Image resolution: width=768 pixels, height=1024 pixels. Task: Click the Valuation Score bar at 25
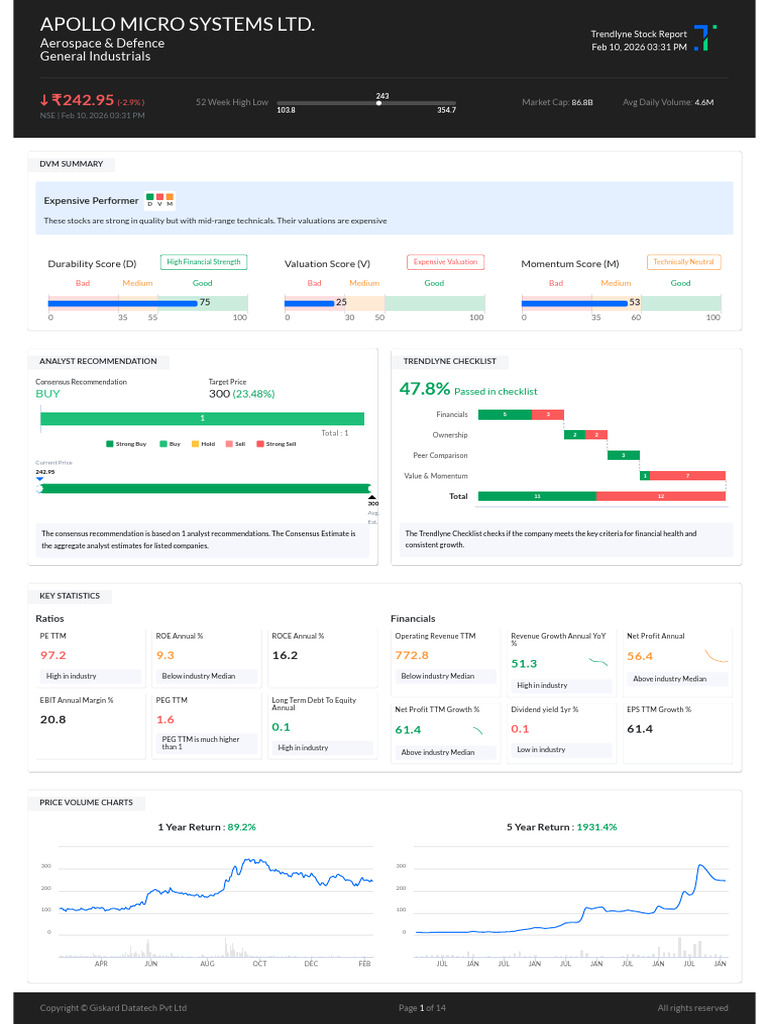tap(310, 303)
